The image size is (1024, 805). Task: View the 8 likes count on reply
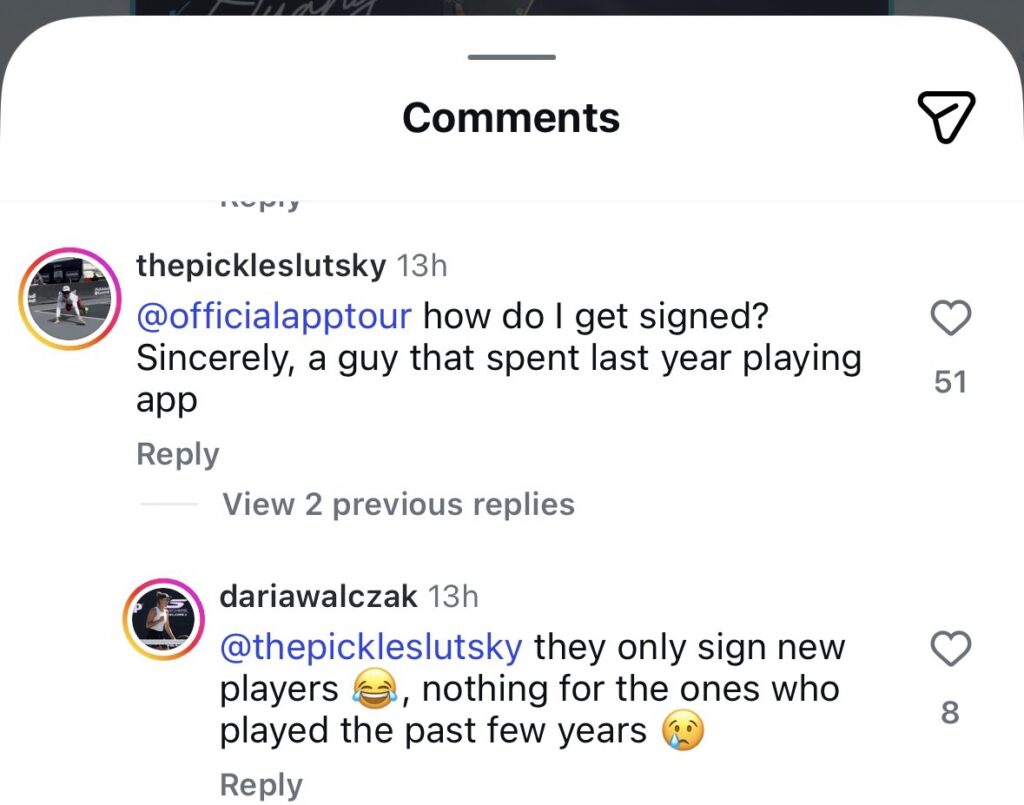(x=950, y=712)
